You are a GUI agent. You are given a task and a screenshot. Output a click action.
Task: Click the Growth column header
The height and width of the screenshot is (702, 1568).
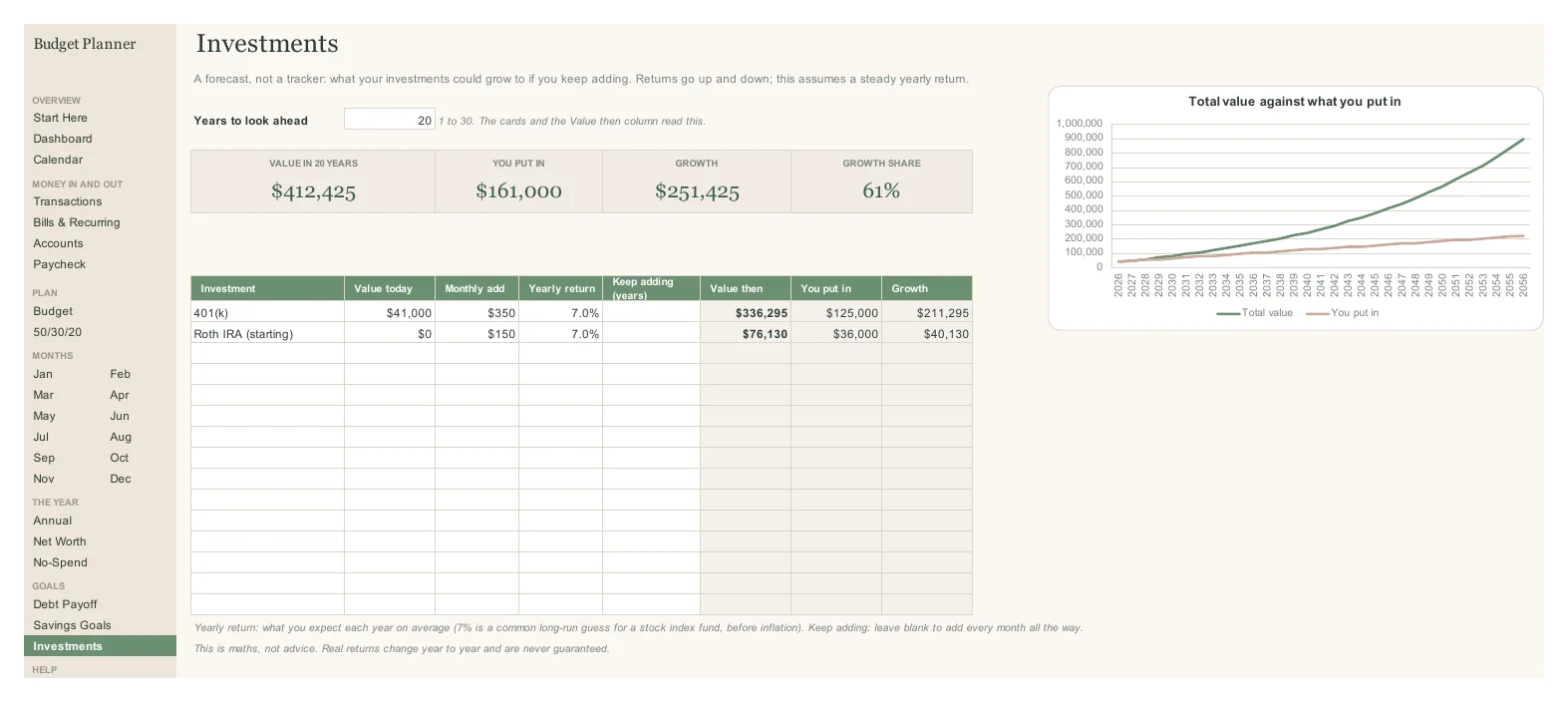(x=927, y=288)
